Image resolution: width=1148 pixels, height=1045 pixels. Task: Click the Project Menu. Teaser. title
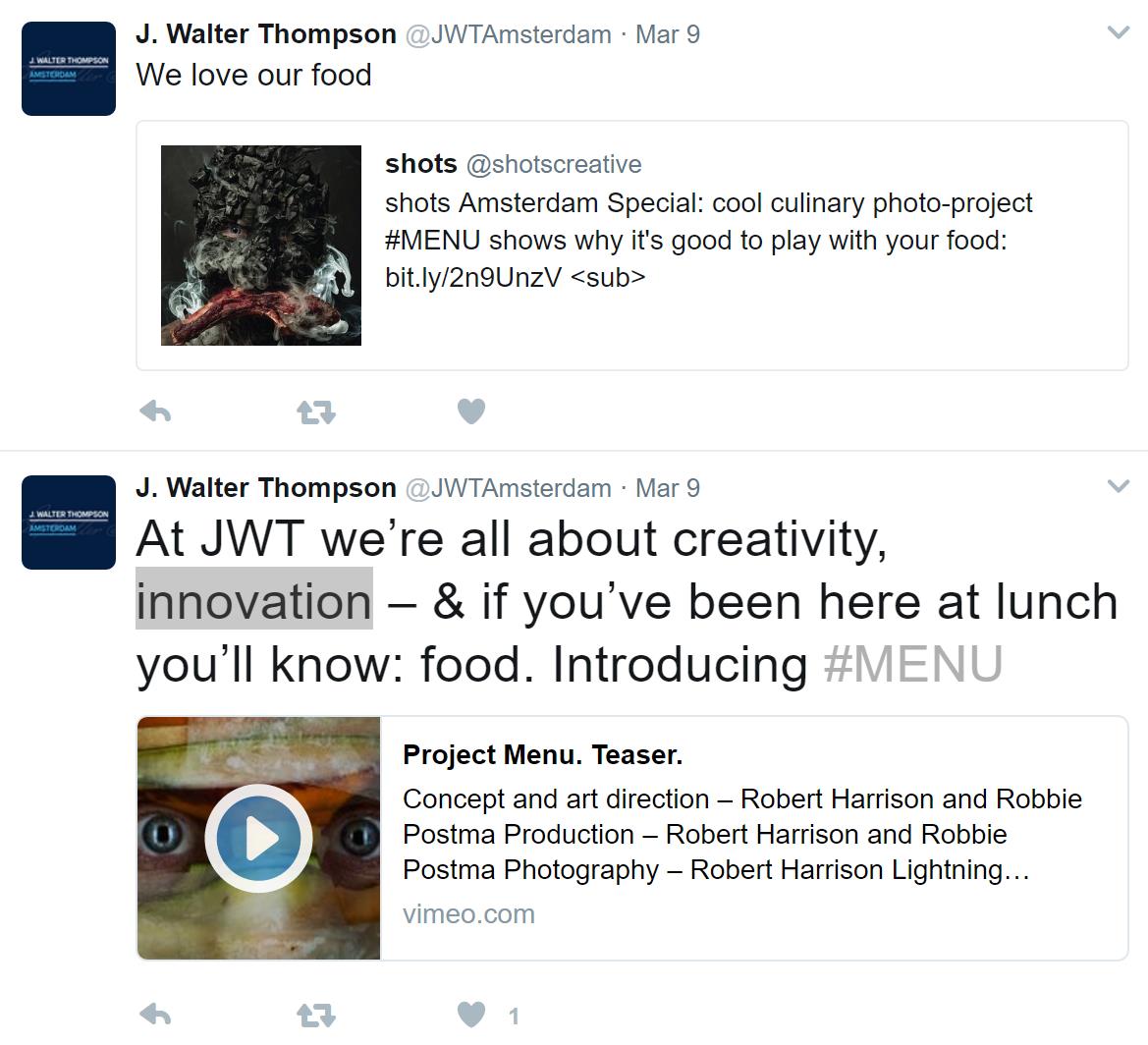coord(542,755)
